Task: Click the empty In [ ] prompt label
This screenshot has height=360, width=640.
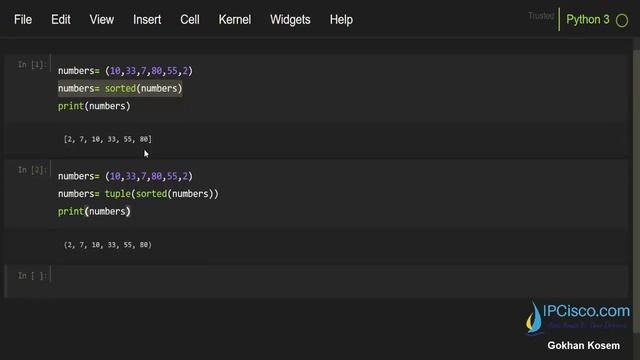Action: tap(32, 276)
